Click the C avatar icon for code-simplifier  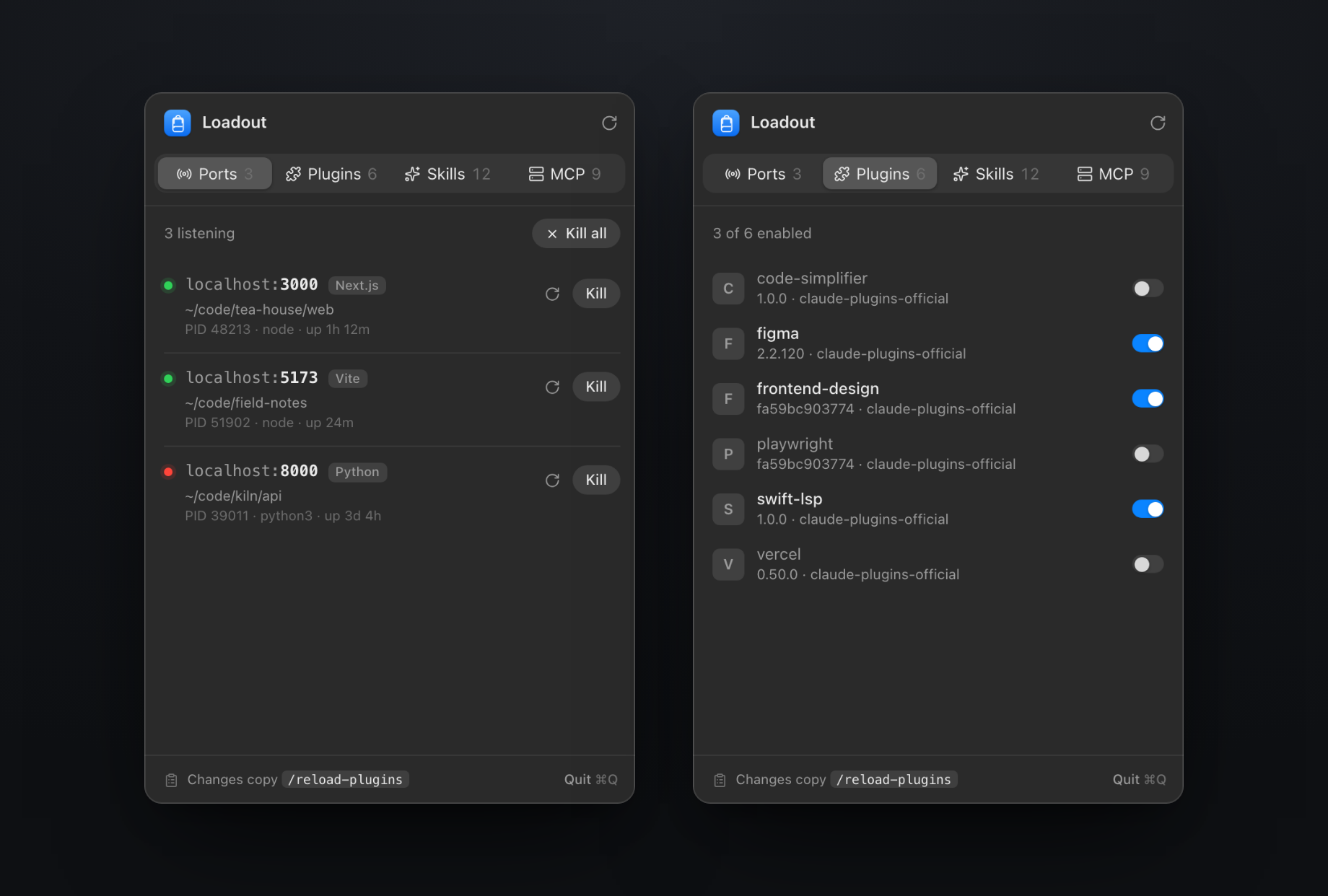(x=728, y=289)
